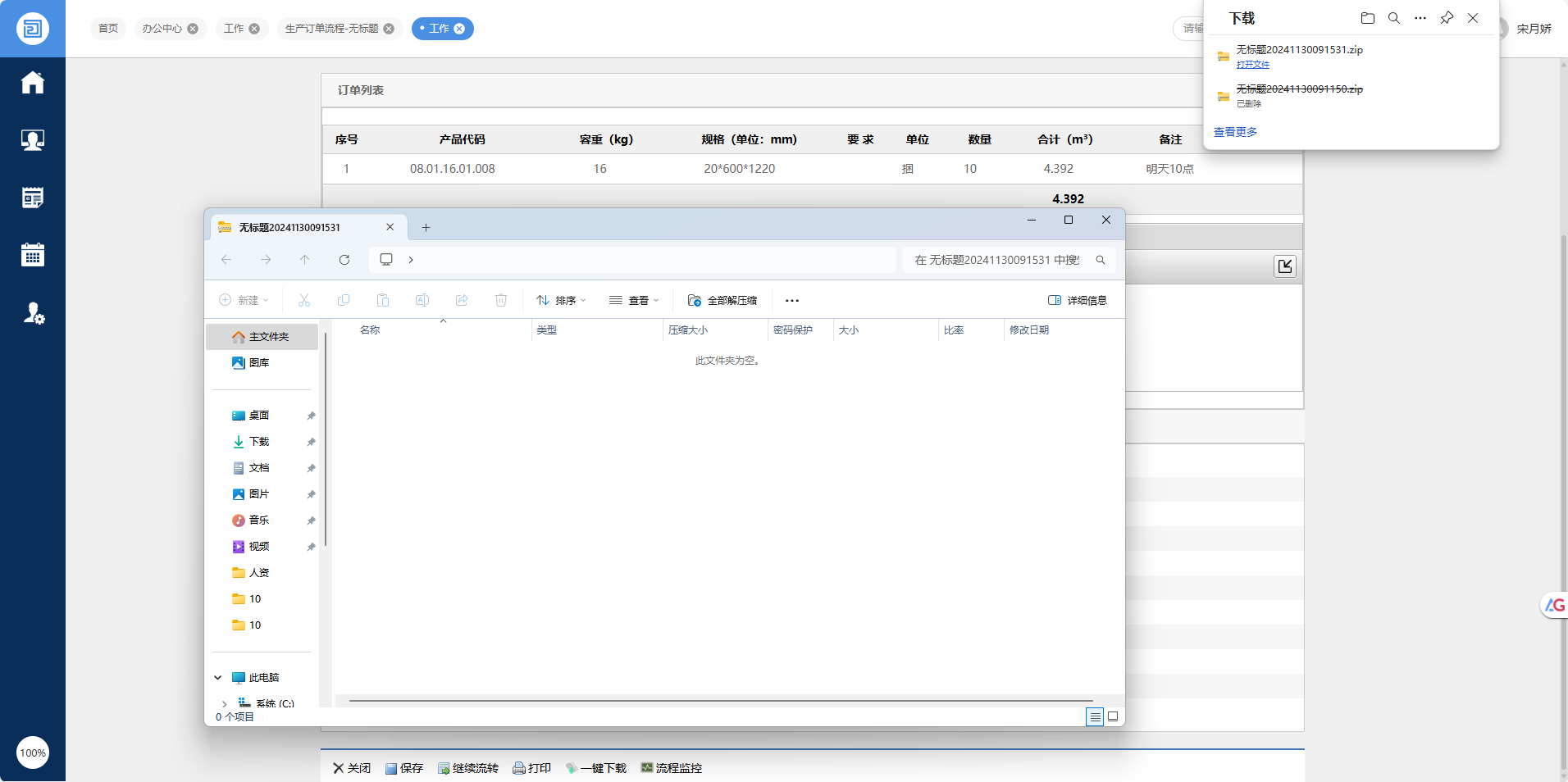The image size is (1568, 782).
Task: Open the news form icon in the sidebar
Action: 33,198
